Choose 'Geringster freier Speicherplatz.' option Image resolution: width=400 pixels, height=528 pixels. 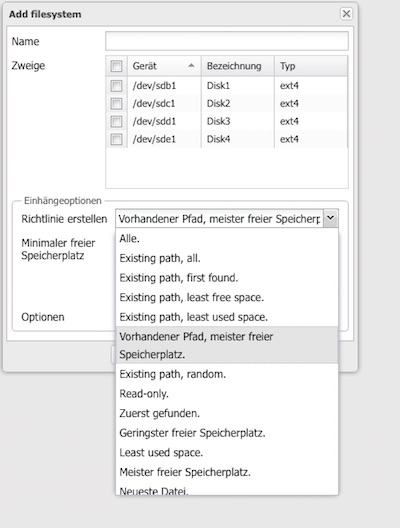227,433
